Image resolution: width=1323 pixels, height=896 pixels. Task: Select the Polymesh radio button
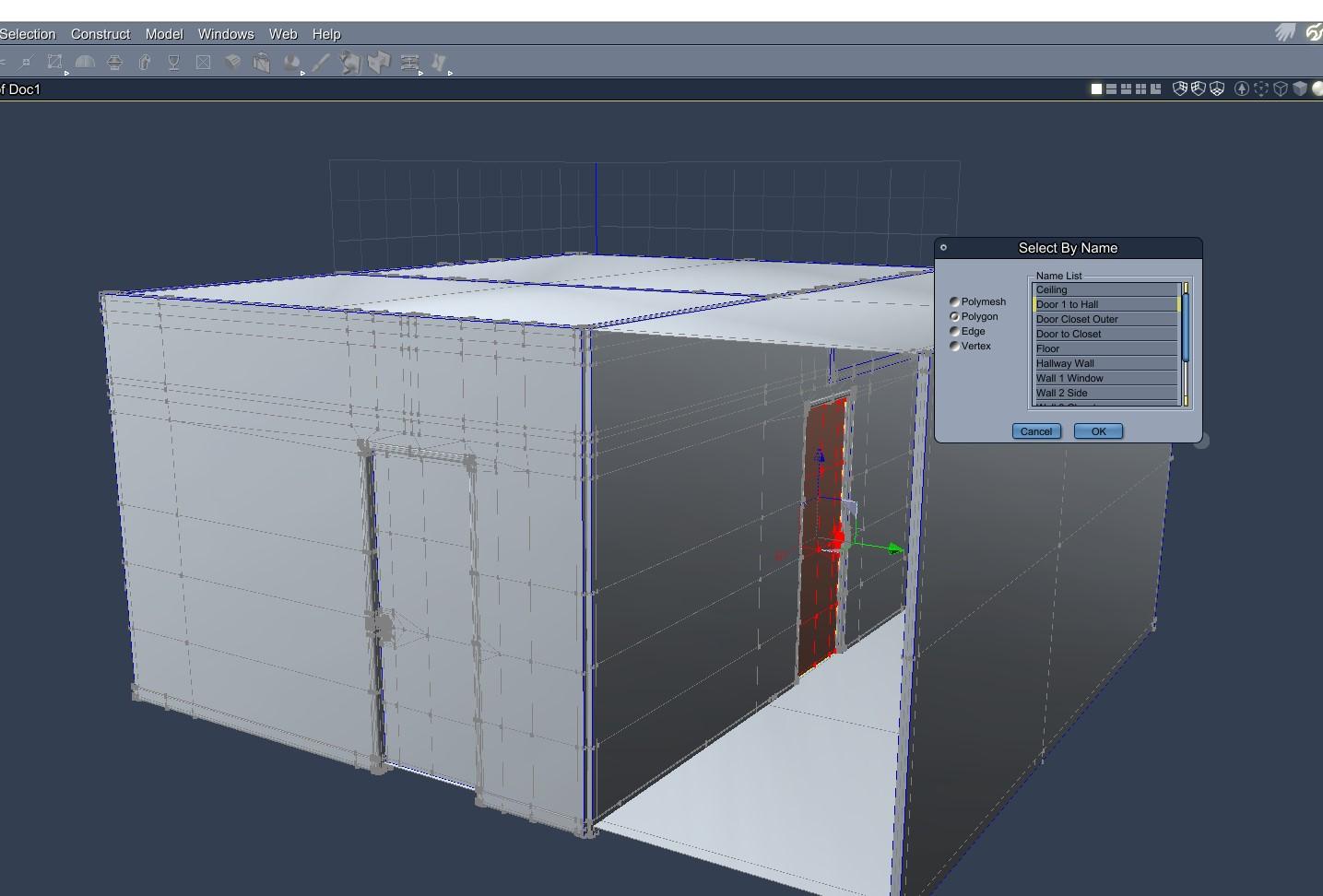954,301
